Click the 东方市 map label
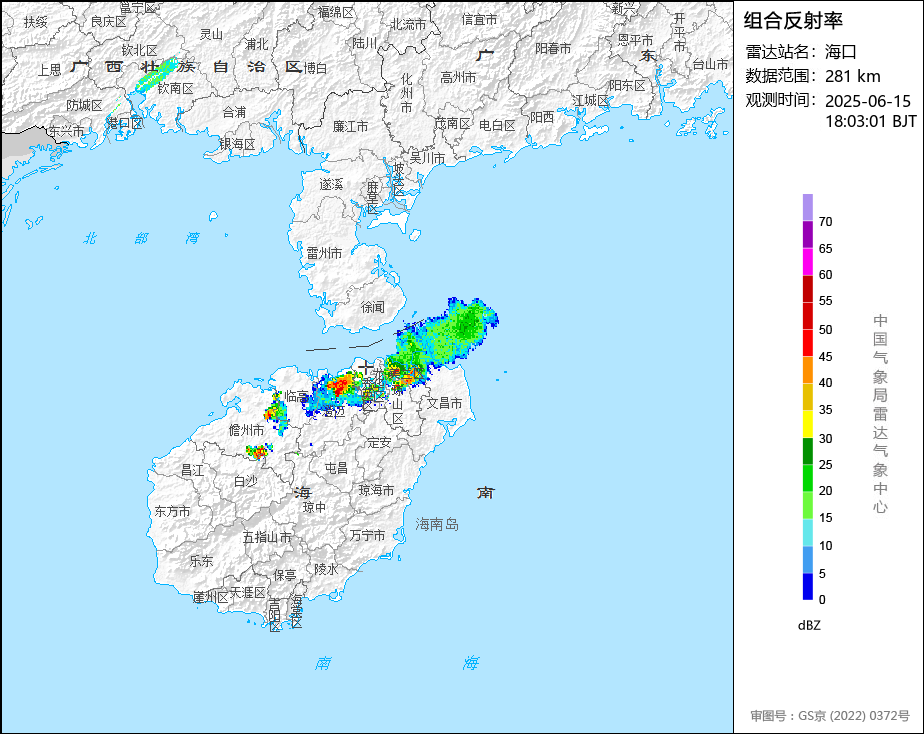The height and width of the screenshot is (734, 924). pyautogui.click(x=172, y=511)
